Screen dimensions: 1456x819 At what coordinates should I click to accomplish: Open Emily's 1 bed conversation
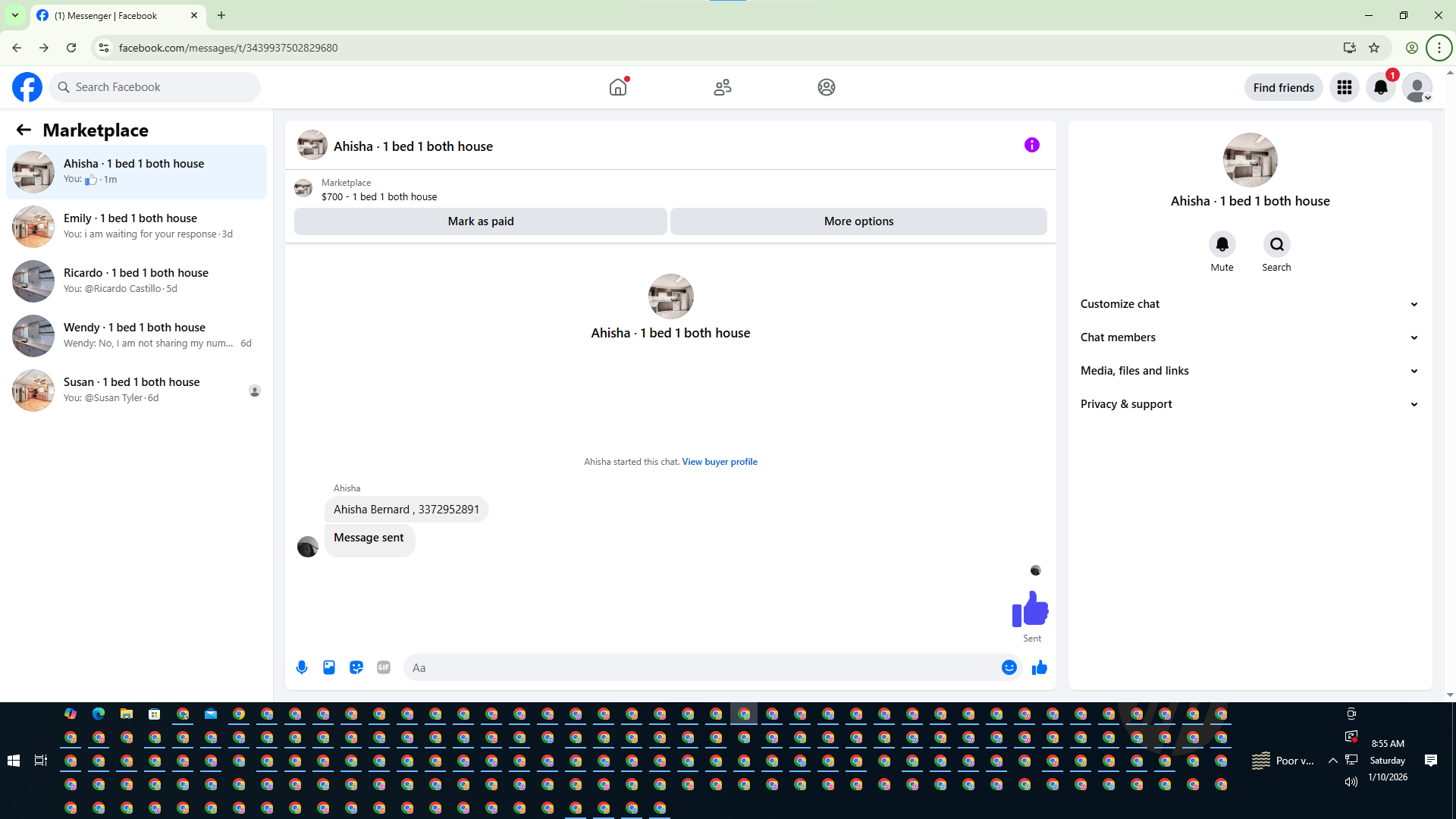136,226
